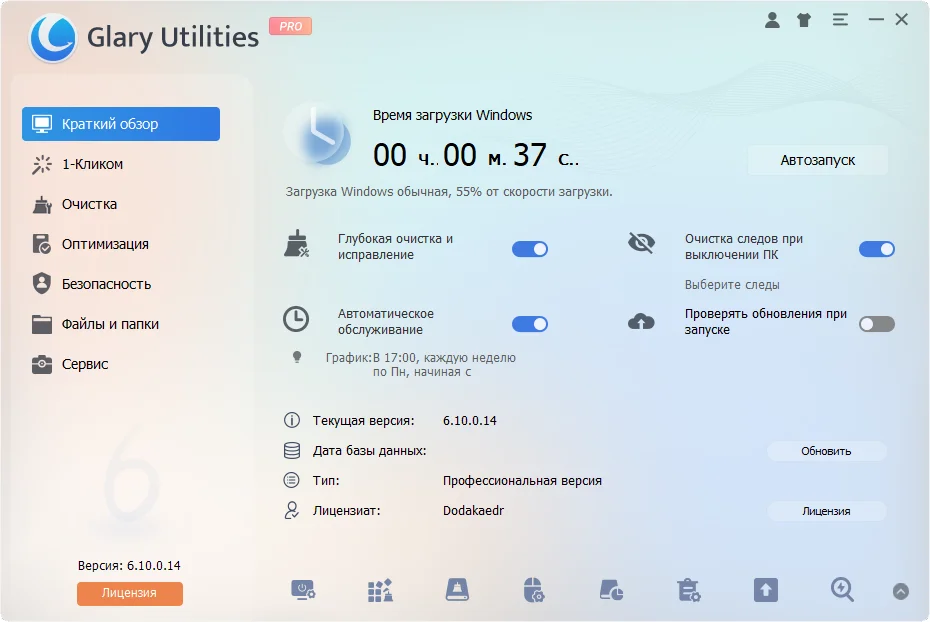Toggle Очистка следов при выключении ПК

pyautogui.click(x=876, y=249)
